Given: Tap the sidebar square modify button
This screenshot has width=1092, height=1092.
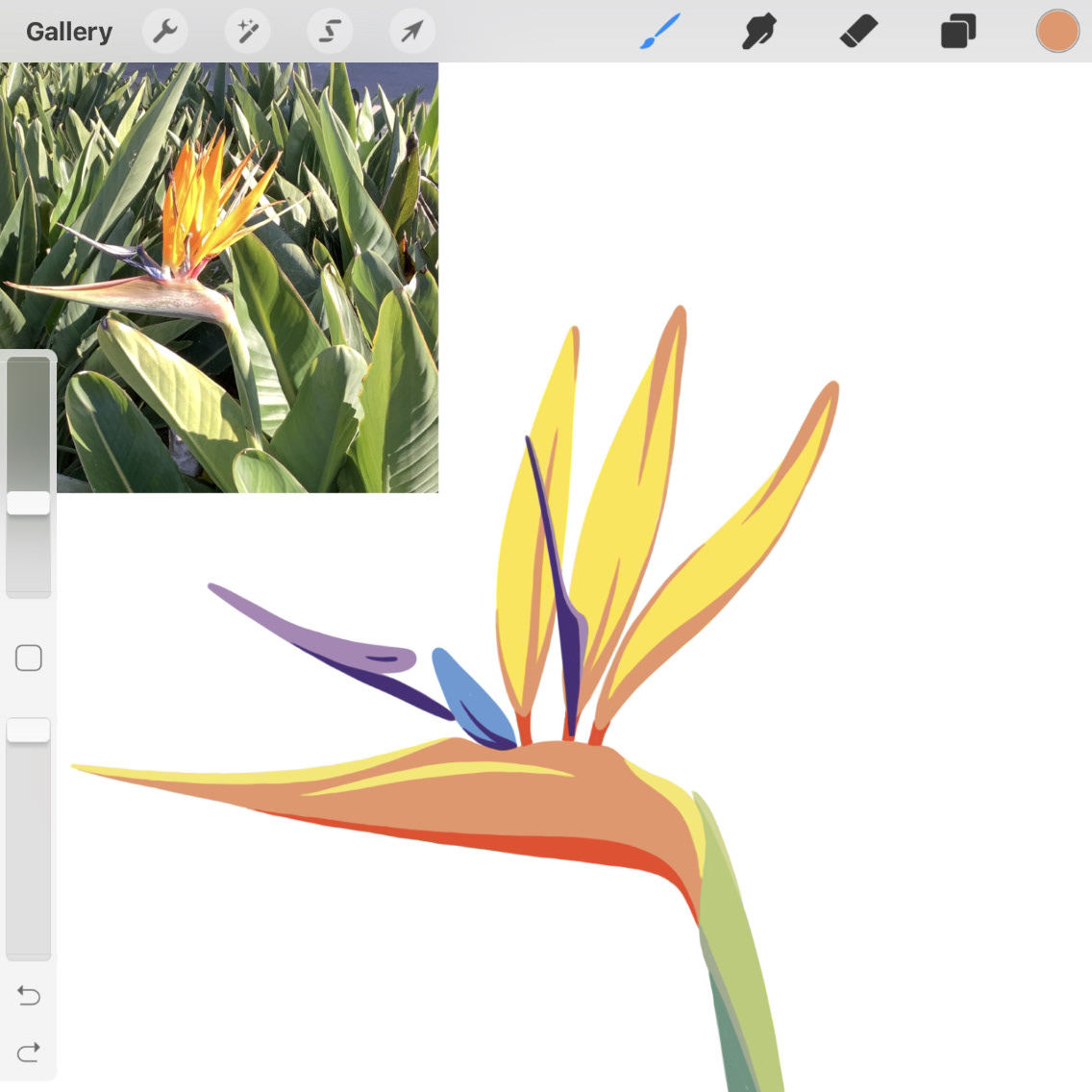Looking at the screenshot, I should [29, 658].
